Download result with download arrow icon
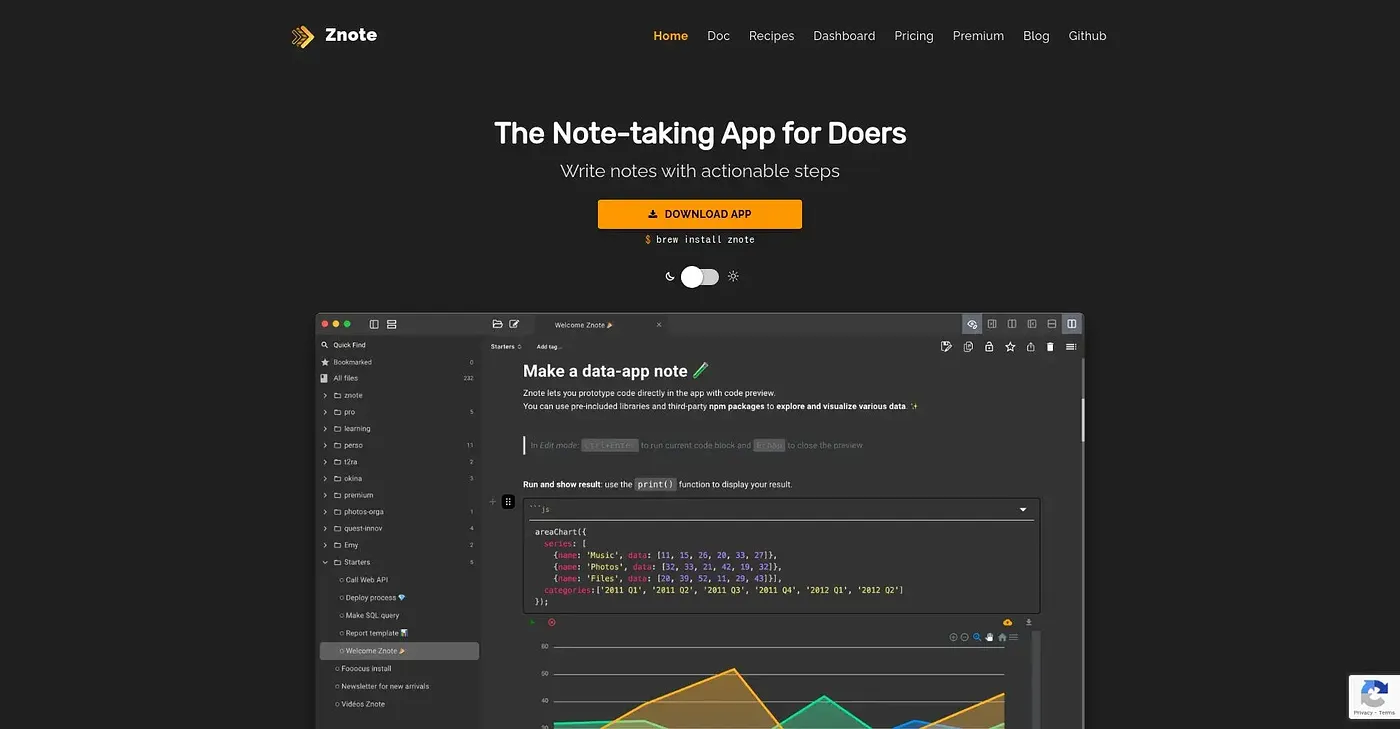The height and width of the screenshot is (729, 1400). coord(1028,622)
